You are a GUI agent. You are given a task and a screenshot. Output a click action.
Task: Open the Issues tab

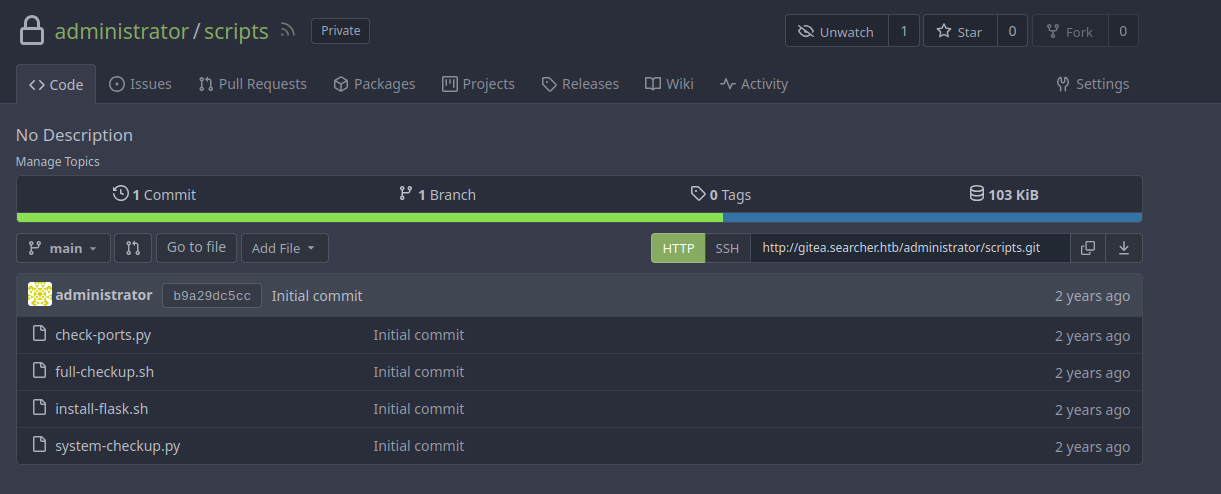click(140, 84)
